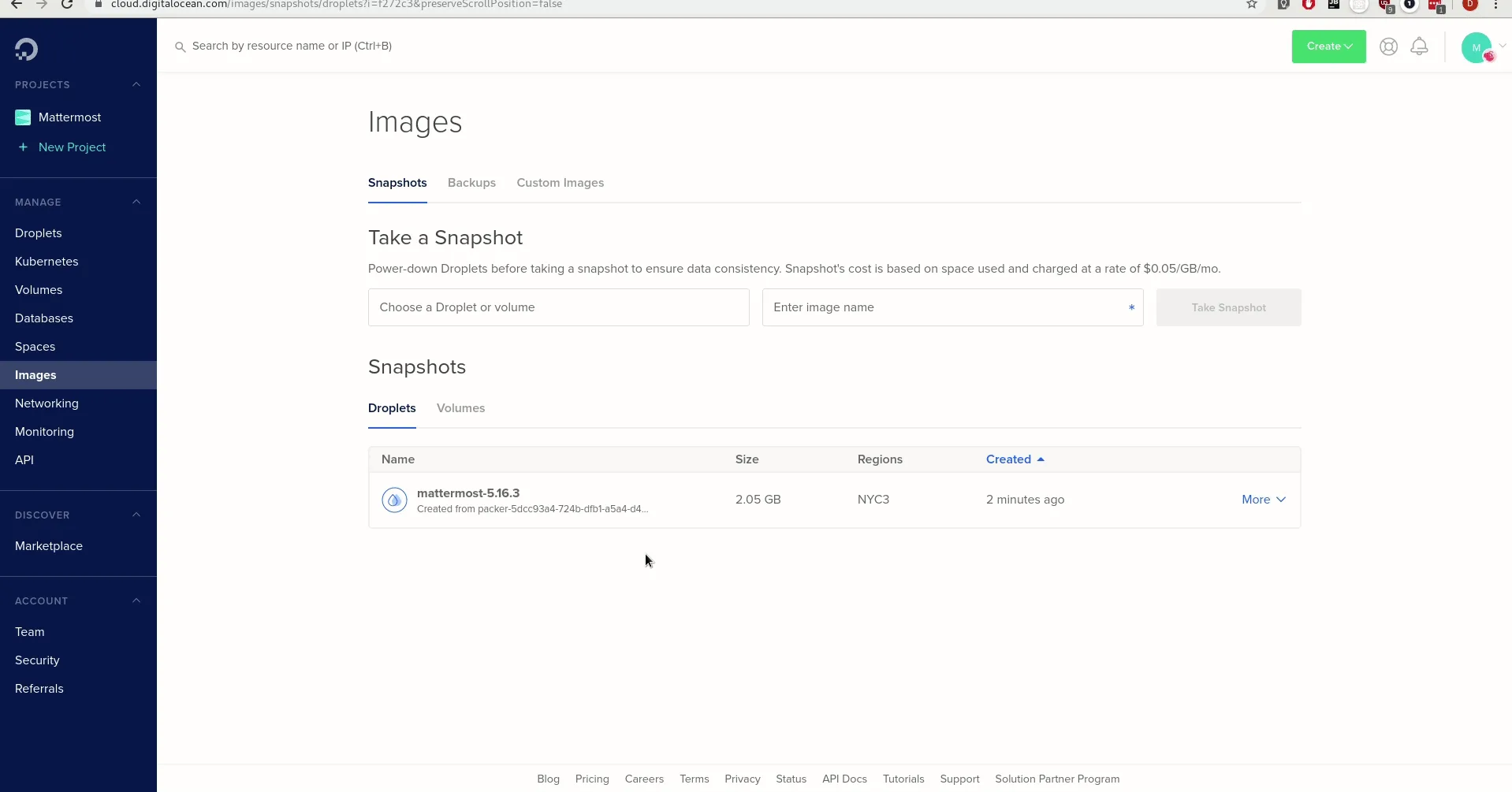Screen dimensions: 1512x792
Task: Click the Take Snapshot button
Action: click(x=1228, y=307)
